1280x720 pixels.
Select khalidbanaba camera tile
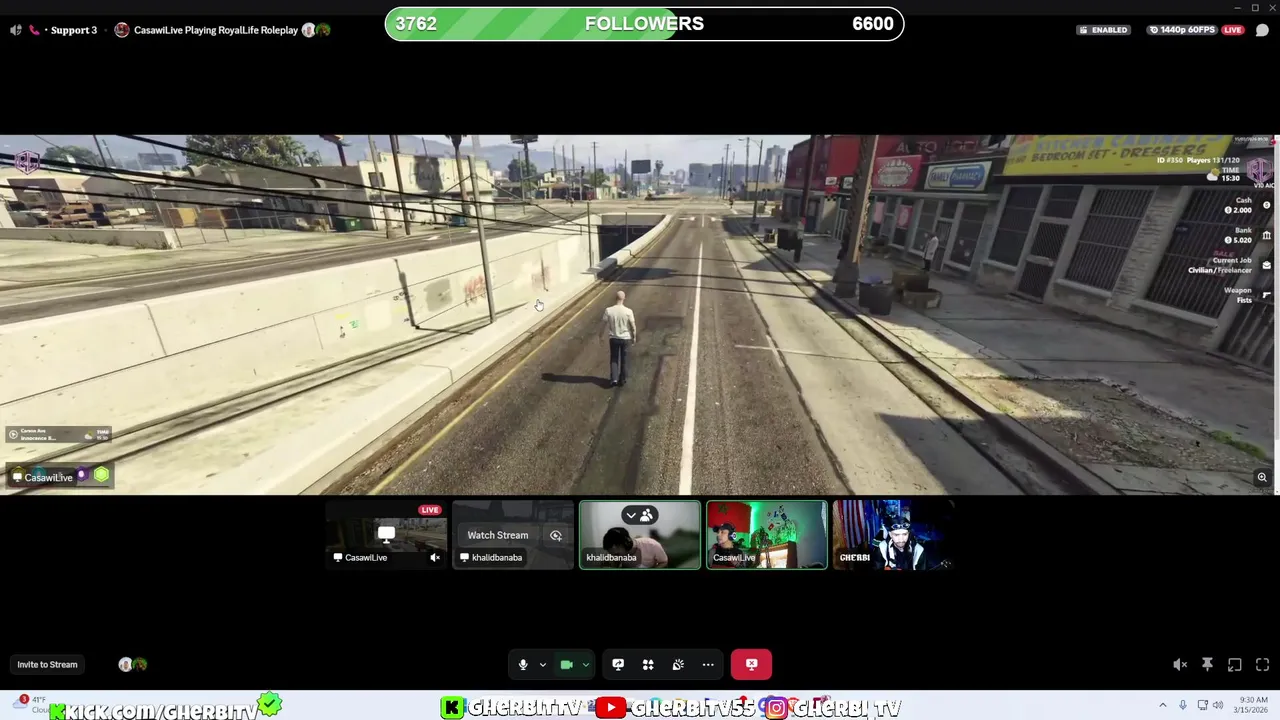click(x=640, y=535)
